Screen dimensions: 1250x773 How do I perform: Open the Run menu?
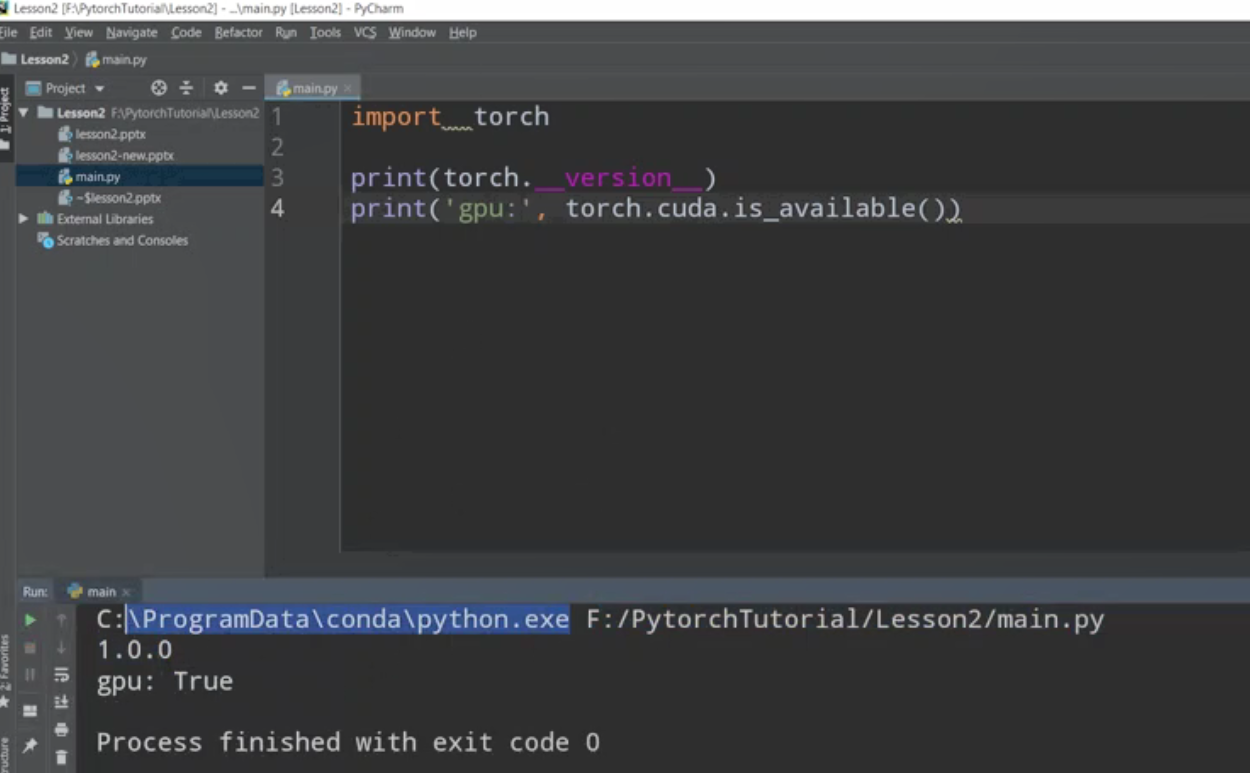tap(286, 32)
